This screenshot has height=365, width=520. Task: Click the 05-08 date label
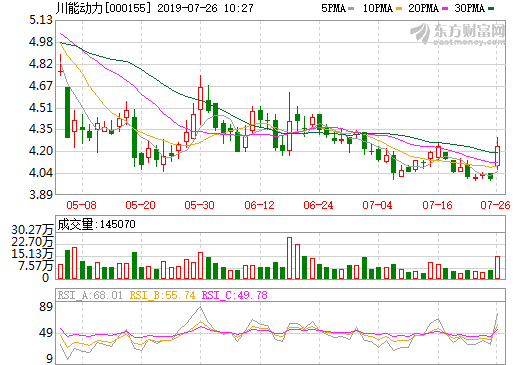pyautogui.click(x=81, y=205)
